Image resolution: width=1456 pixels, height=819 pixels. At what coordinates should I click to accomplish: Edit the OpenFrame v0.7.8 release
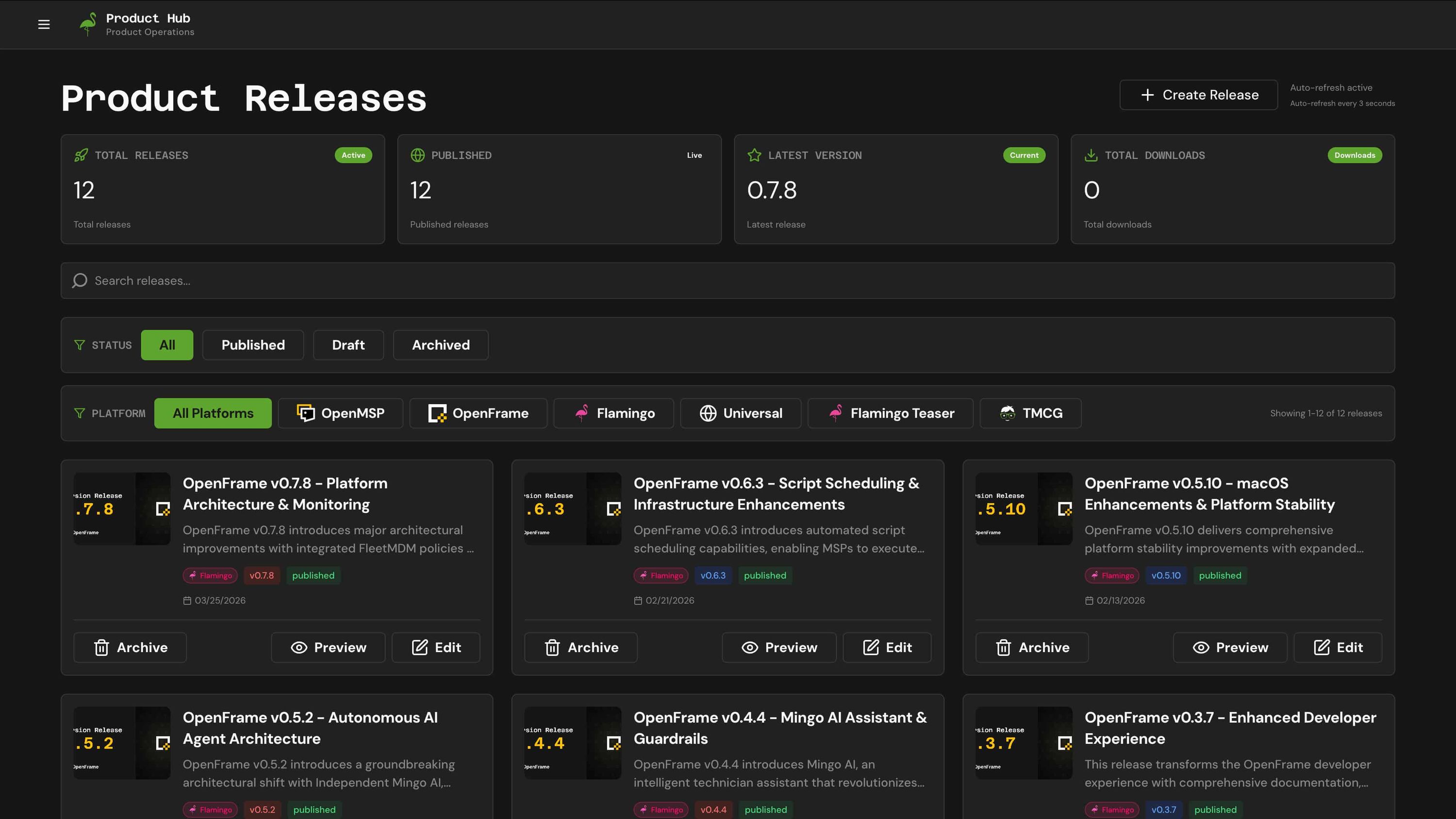coord(436,648)
